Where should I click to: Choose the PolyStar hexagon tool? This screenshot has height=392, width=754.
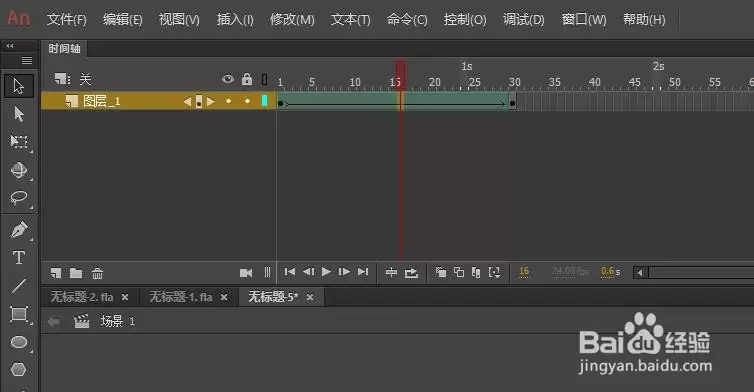tap(19, 369)
